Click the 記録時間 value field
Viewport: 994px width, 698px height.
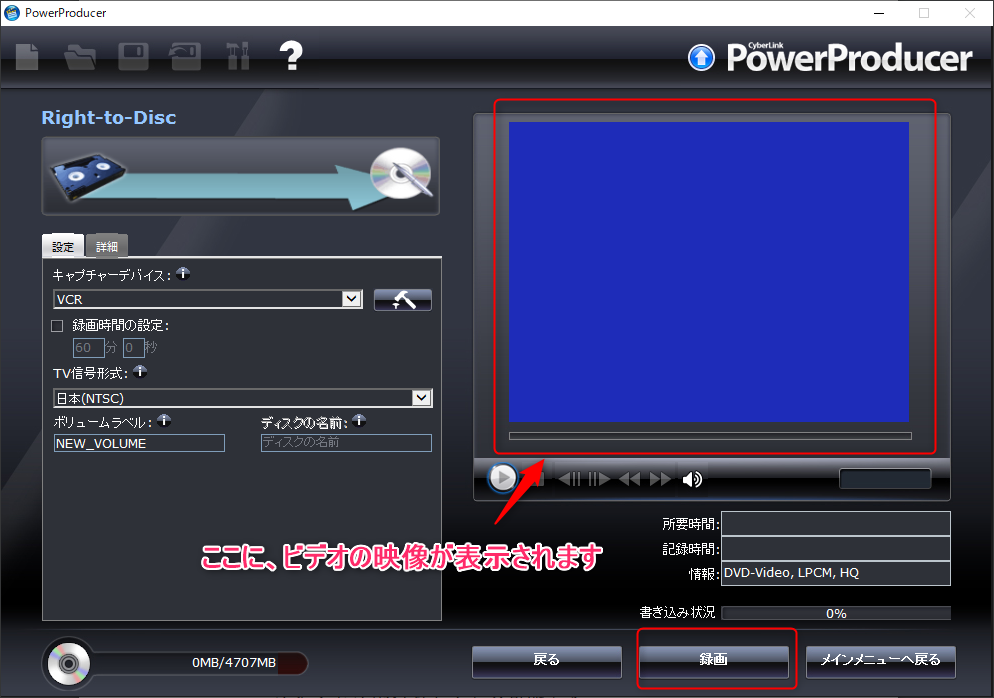coord(836,548)
